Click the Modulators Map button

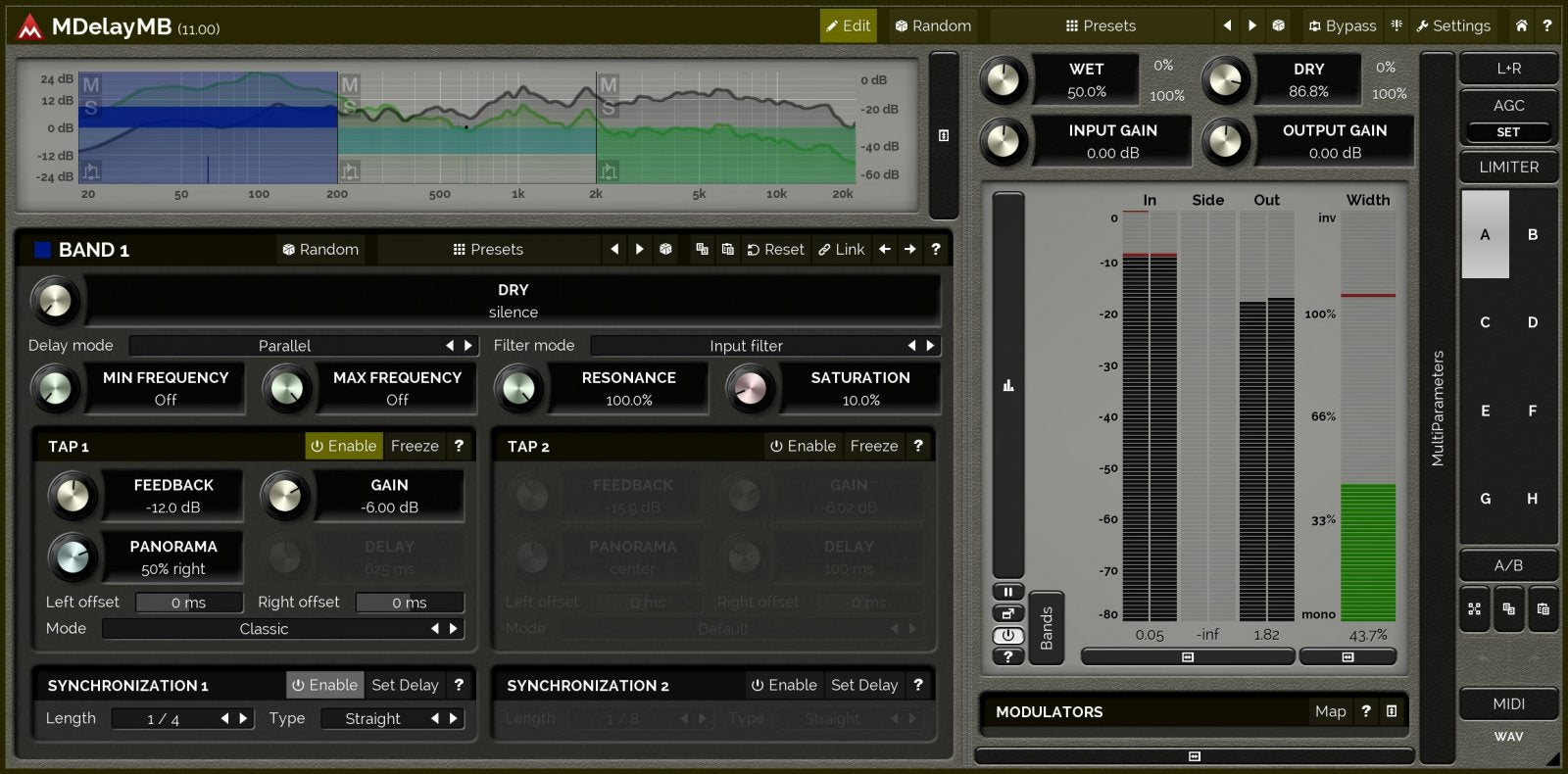[x=1331, y=711]
